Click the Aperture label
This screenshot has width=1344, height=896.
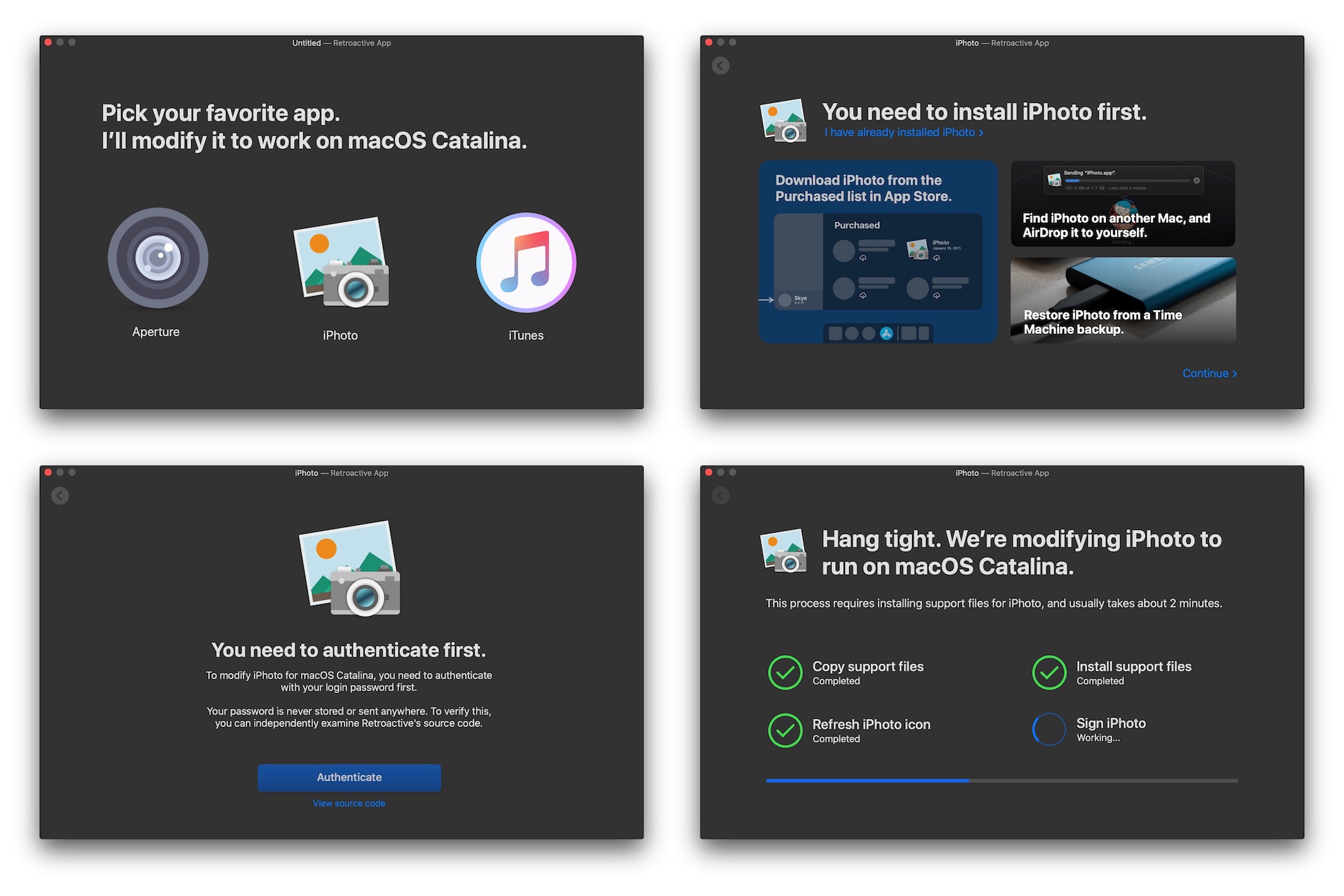click(156, 332)
